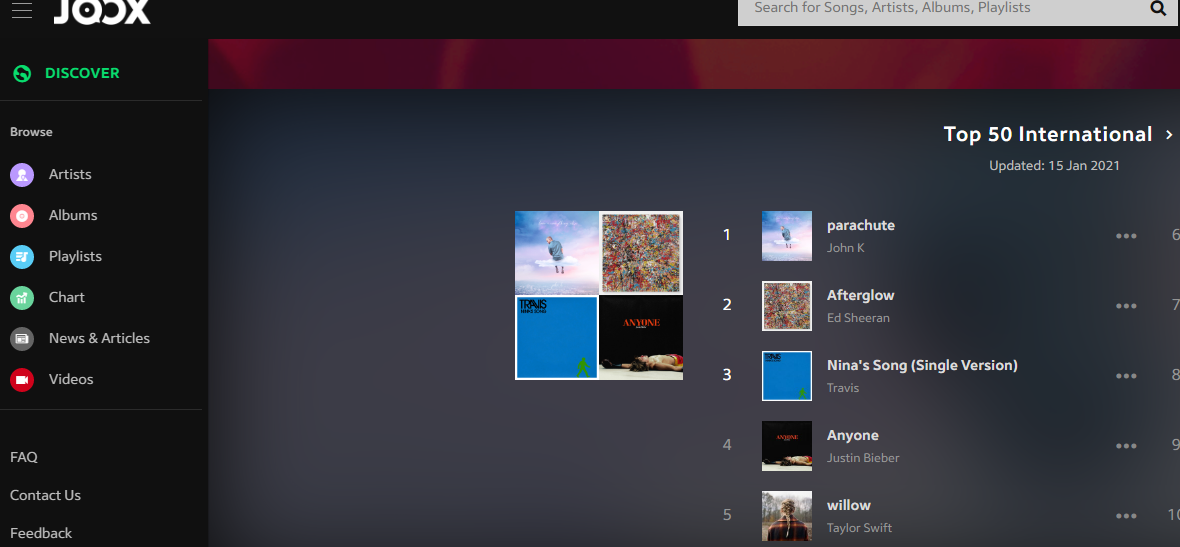Click the Ed Sheeran artist link
Viewport: 1180px width, 547px height.
tap(857, 318)
